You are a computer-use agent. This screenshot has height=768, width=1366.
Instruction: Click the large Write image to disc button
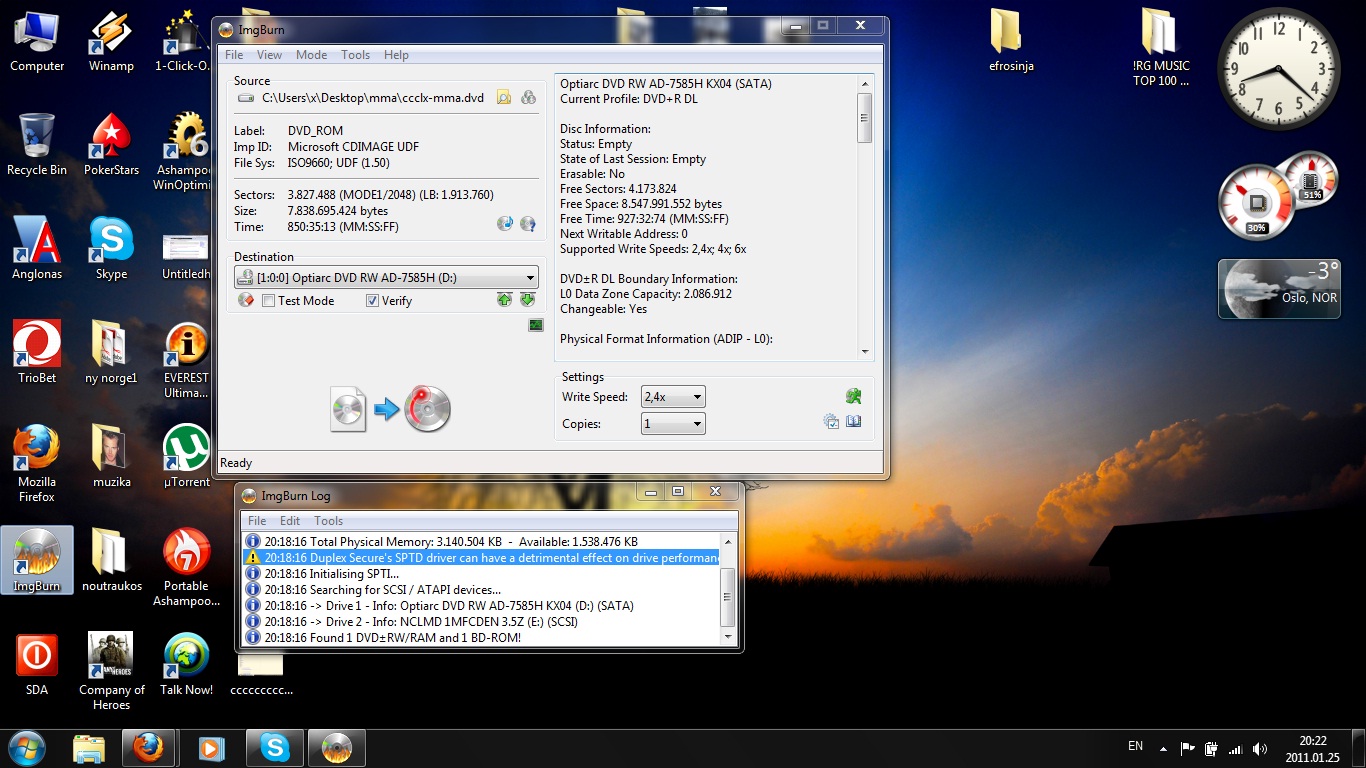point(391,408)
